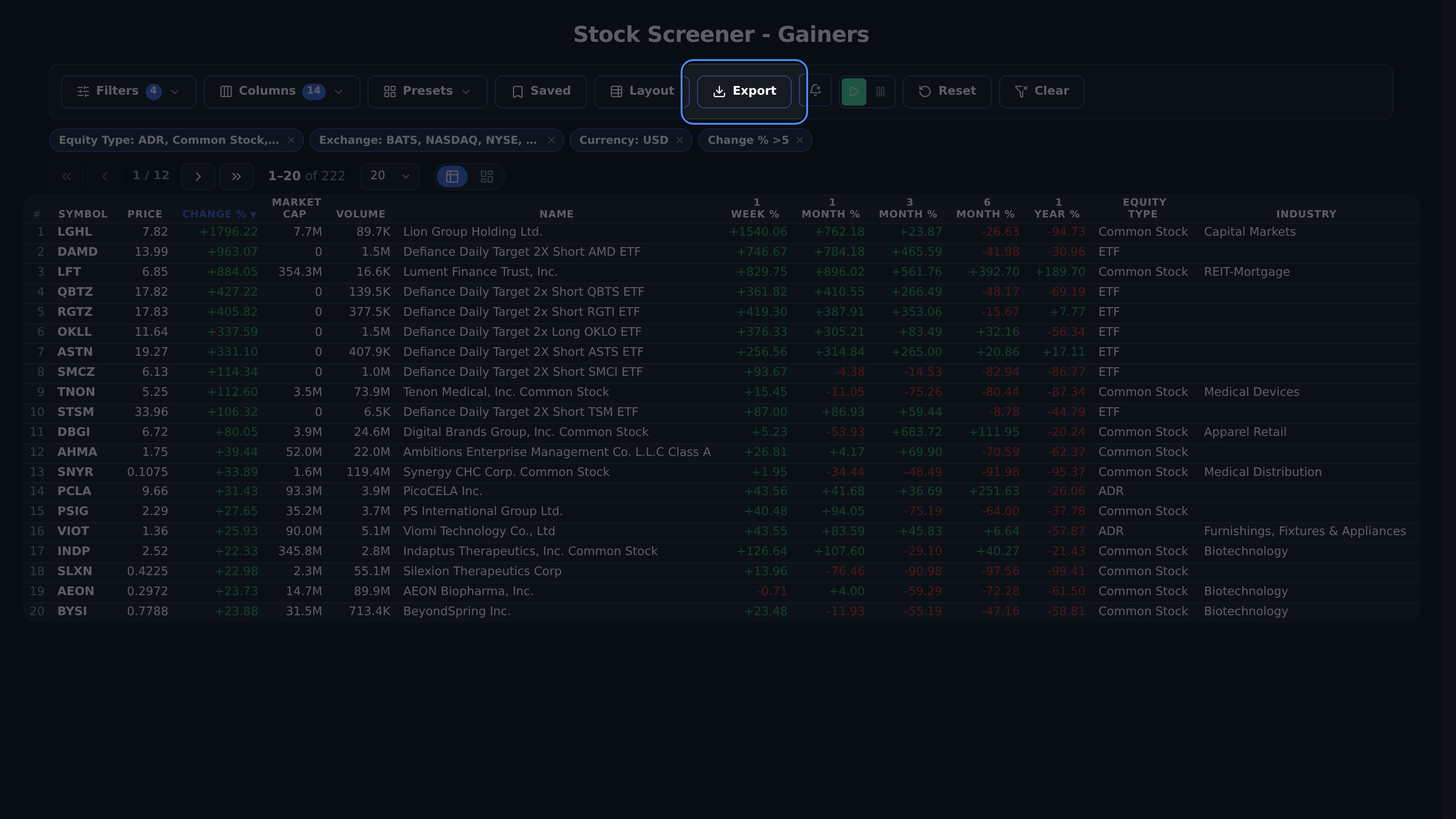Jump to the last page arrow
Image resolution: width=1456 pixels, height=819 pixels.
[x=236, y=177]
